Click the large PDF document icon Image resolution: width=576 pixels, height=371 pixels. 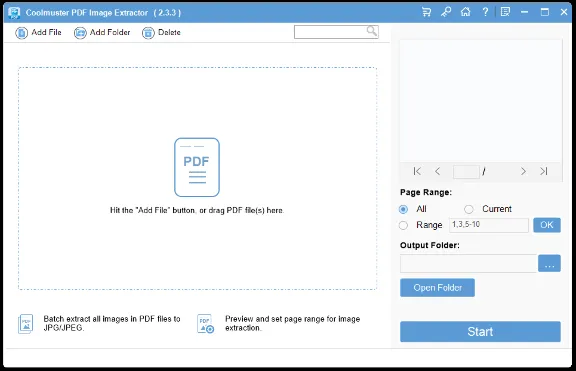pos(197,167)
